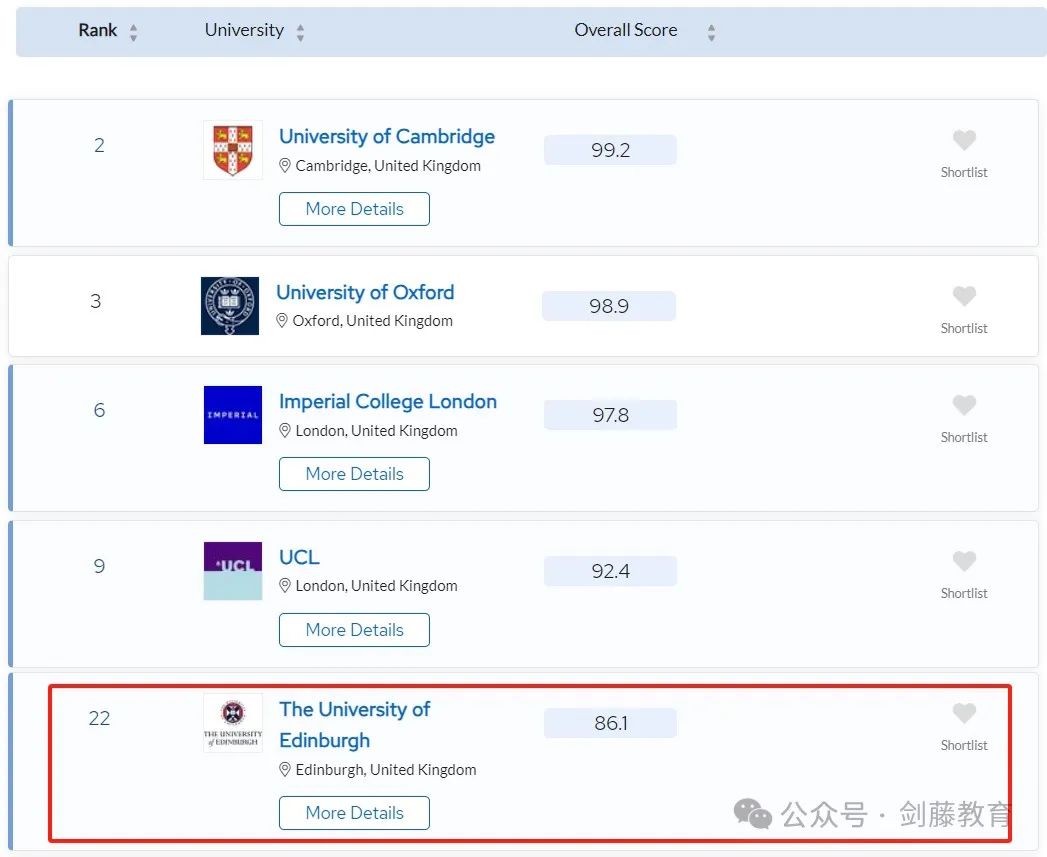Select Edinburgh, United Kingdom location text
The height and width of the screenshot is (857, 1047).
point(386,769)
